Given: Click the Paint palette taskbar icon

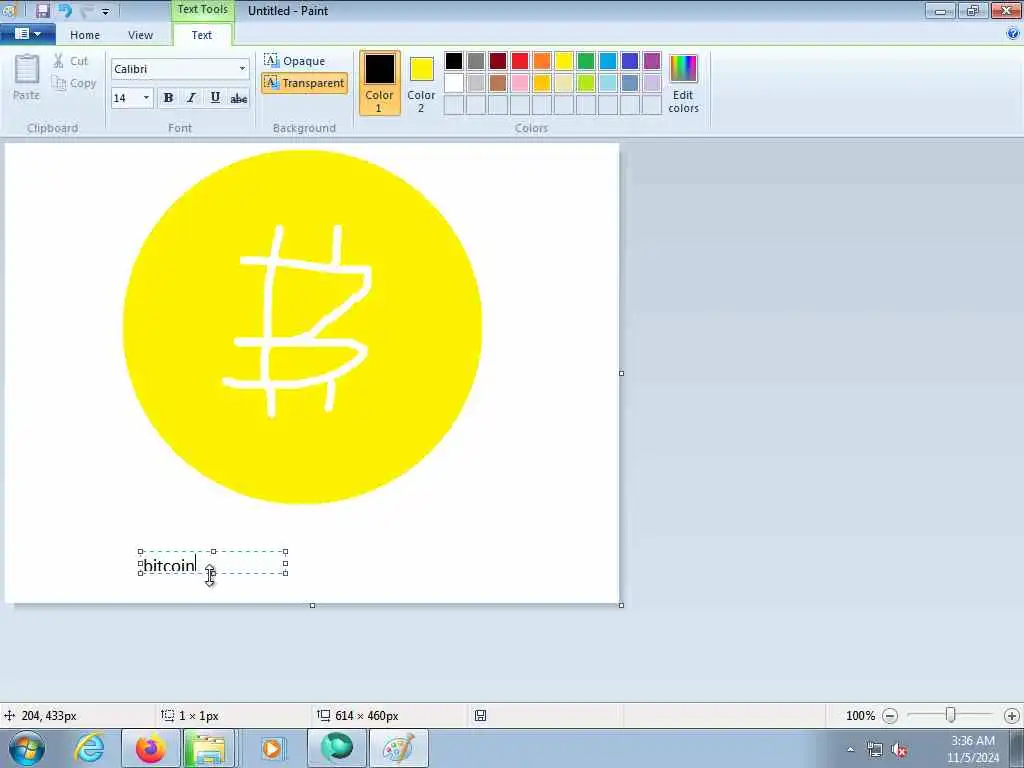Looking at the screenshot, I should tap(399, 748).
